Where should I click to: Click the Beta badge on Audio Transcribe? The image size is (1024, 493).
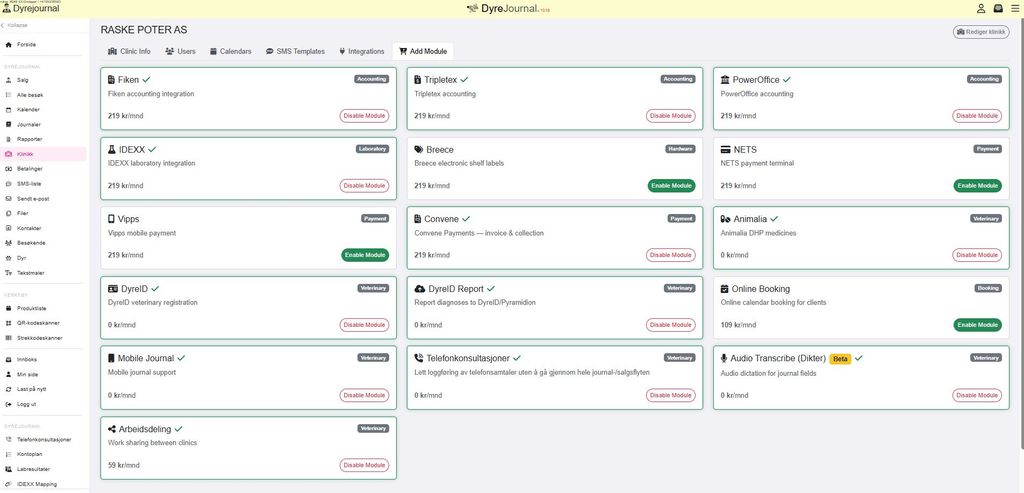point(840,358)
